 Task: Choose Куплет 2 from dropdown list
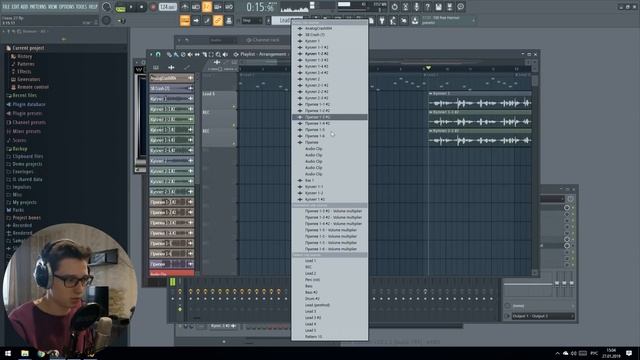pos(330,79)
